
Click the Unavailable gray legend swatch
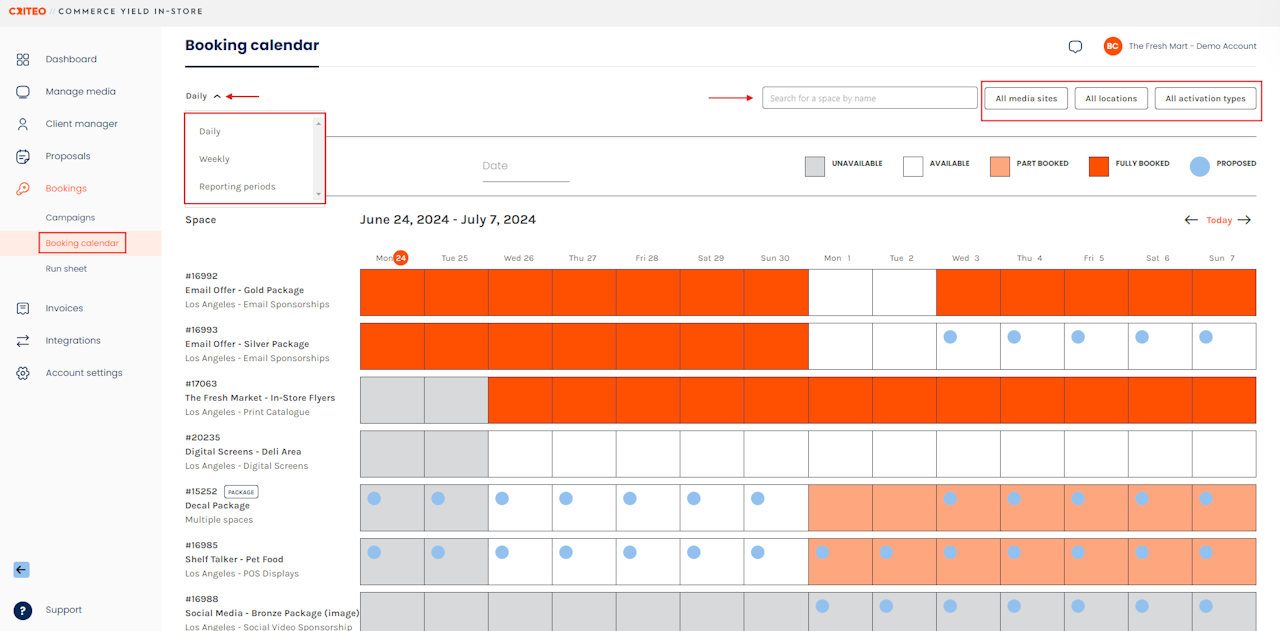coord(815,166)
